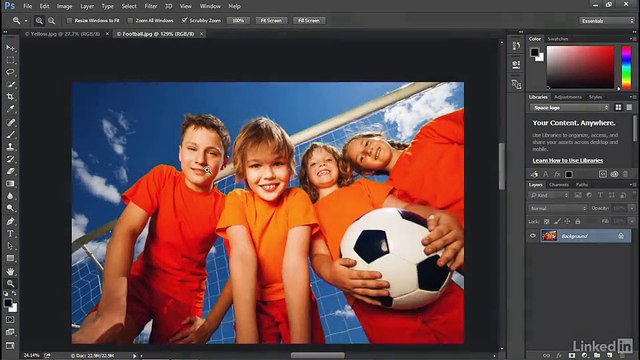Select the Eyedropper tool
640x360 pixels.
(x=10, y=109)
